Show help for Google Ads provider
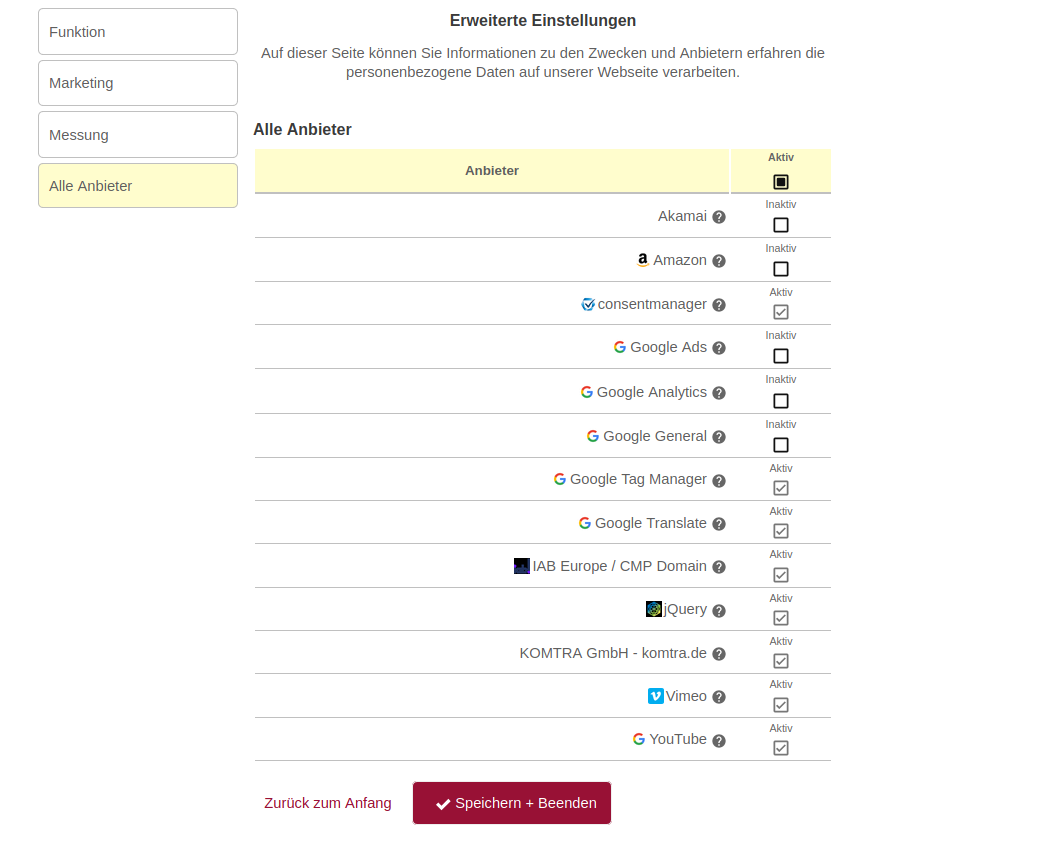This screenshot has width=1045, height=866. tap(719, 348)
